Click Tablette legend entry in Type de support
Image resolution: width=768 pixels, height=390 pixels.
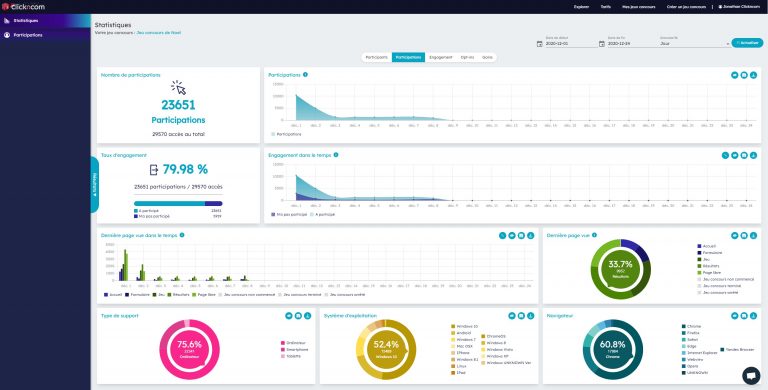(x=291, y=356)
